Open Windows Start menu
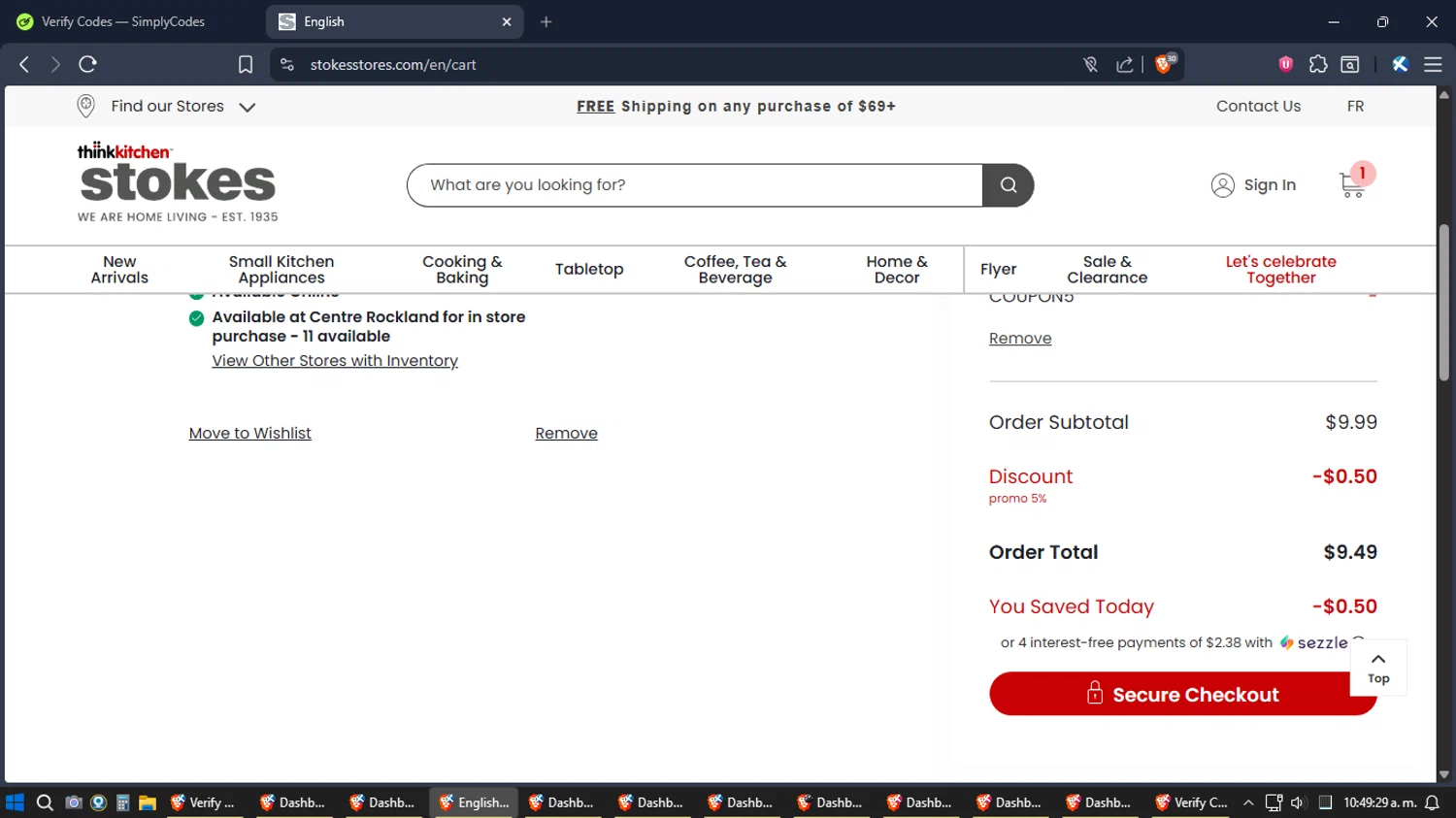The height and width of the screenshot is (818, 1456). [x=15, y=802]
